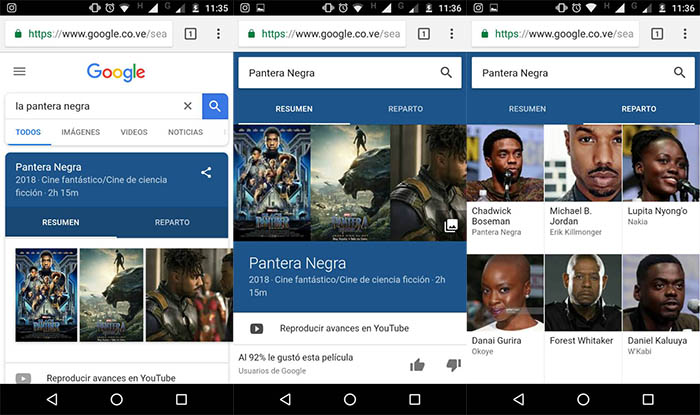Clear the 'la pantera negra' search text

[x=188, y=106]
